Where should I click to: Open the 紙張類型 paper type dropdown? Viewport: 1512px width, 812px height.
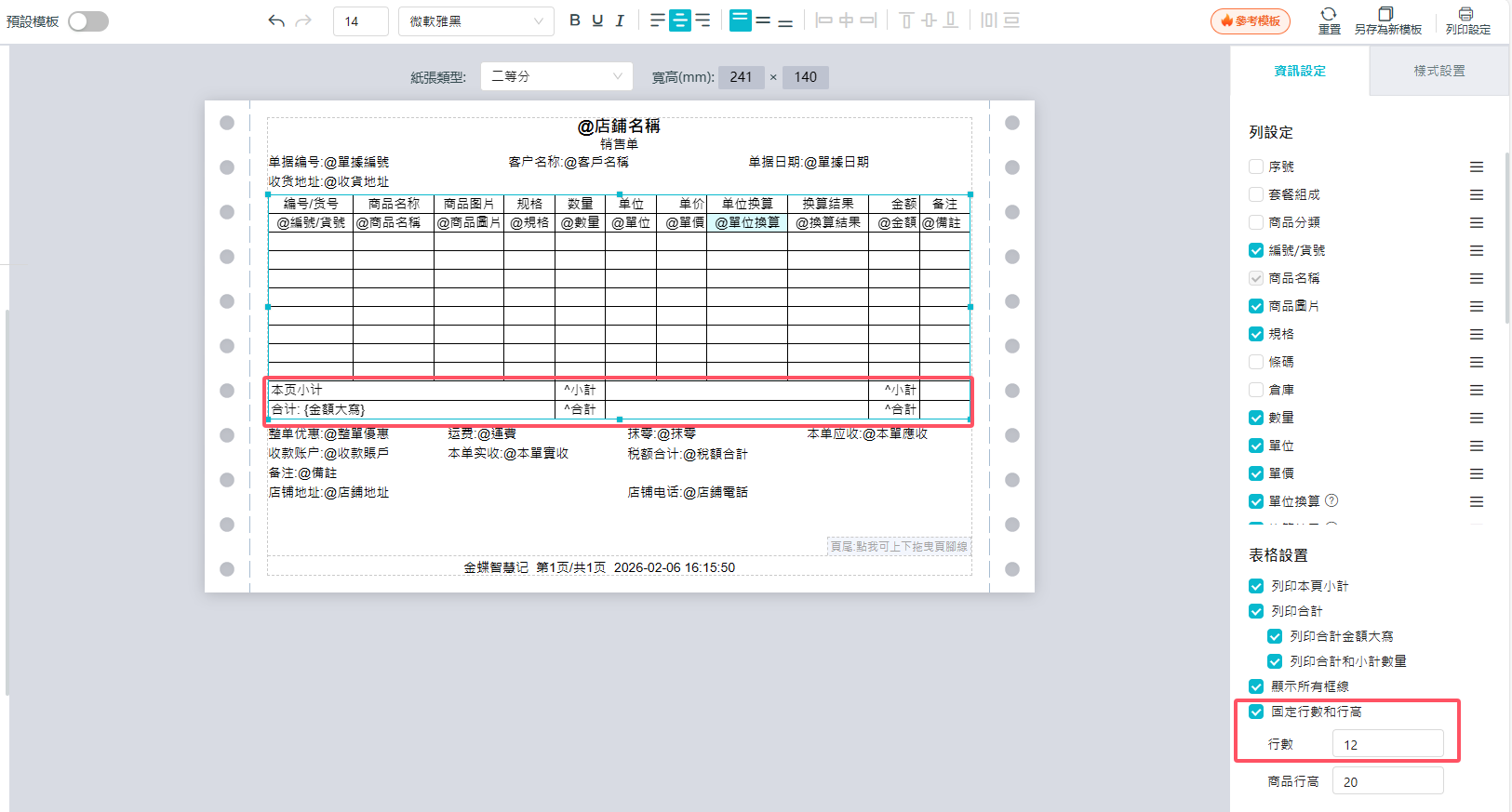[556, 76]
